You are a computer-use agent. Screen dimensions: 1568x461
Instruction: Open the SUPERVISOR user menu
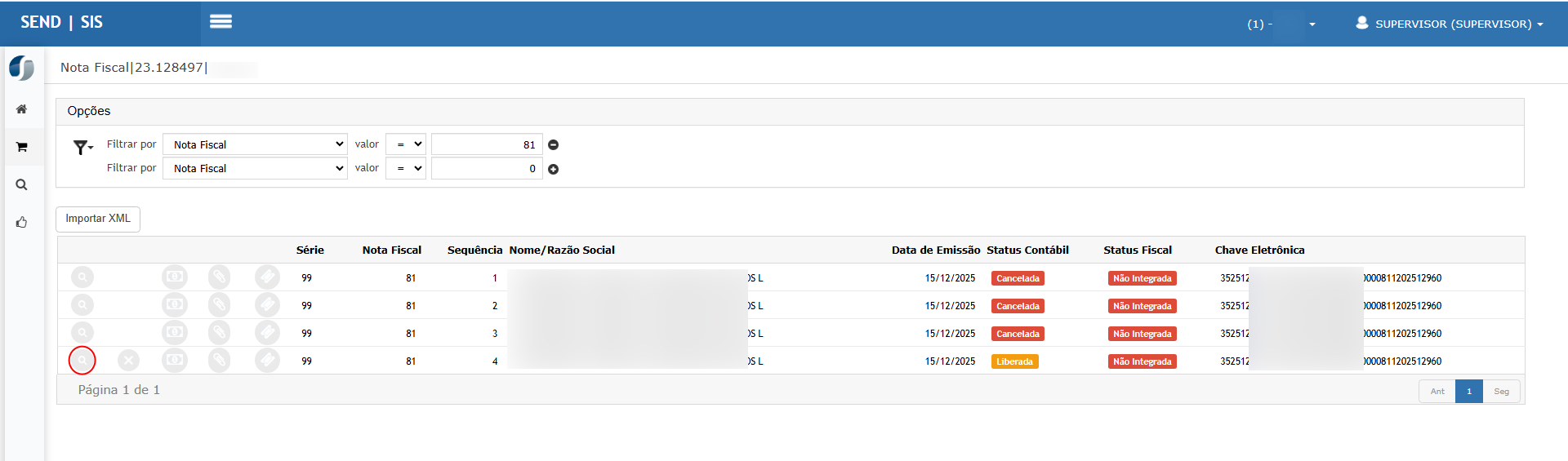tap(1449, 24)
